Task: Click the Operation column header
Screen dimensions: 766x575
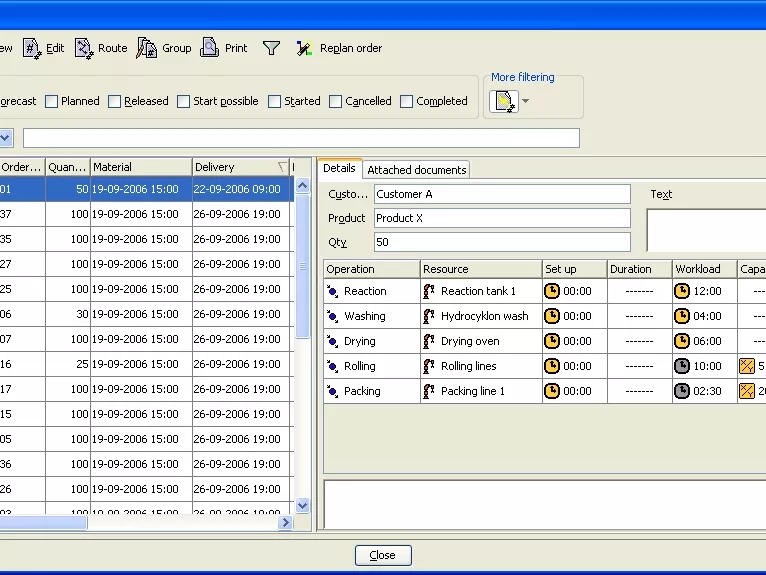Action: (x=372, y=269)
